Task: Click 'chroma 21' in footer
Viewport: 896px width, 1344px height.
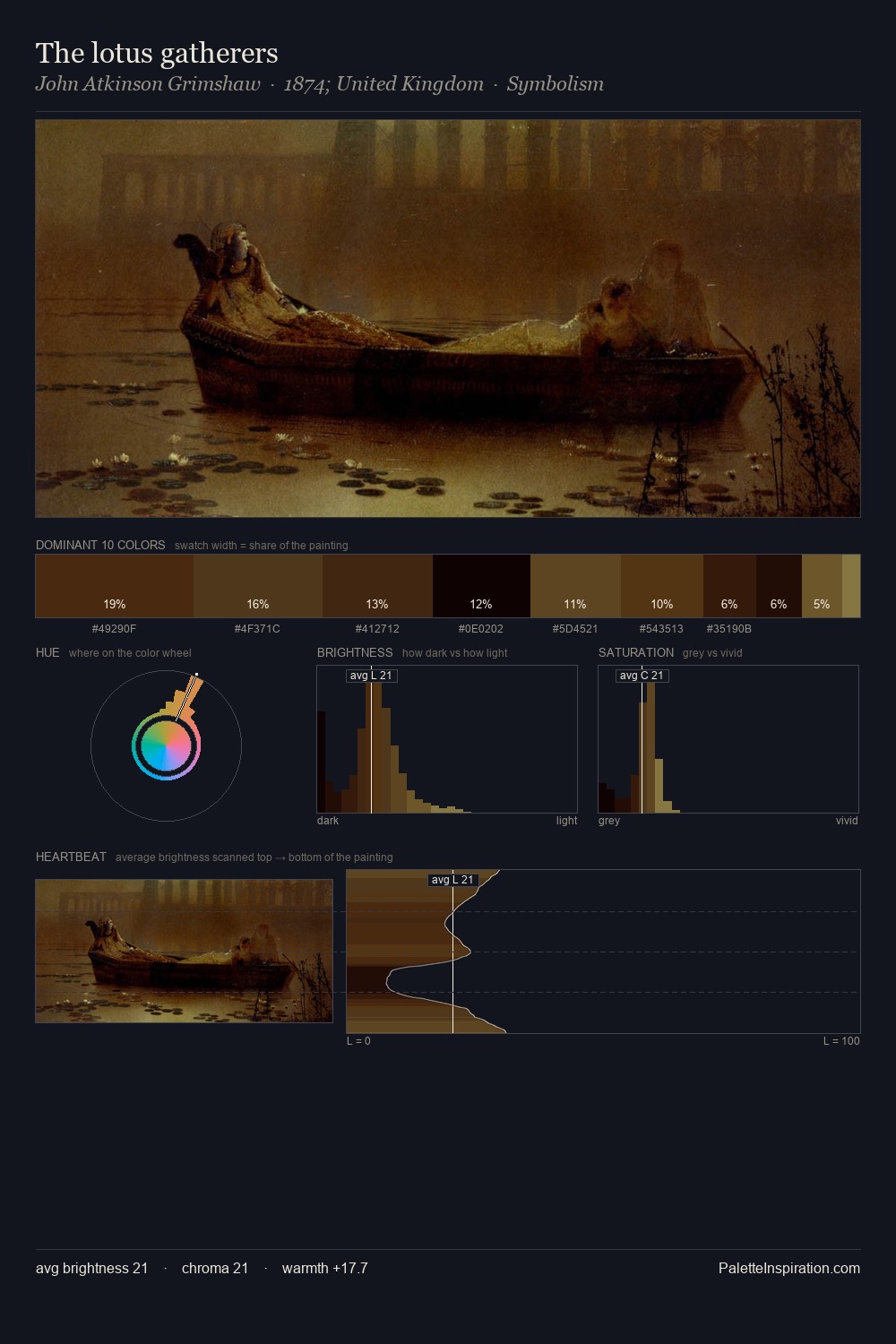Action: [215, 1268]
